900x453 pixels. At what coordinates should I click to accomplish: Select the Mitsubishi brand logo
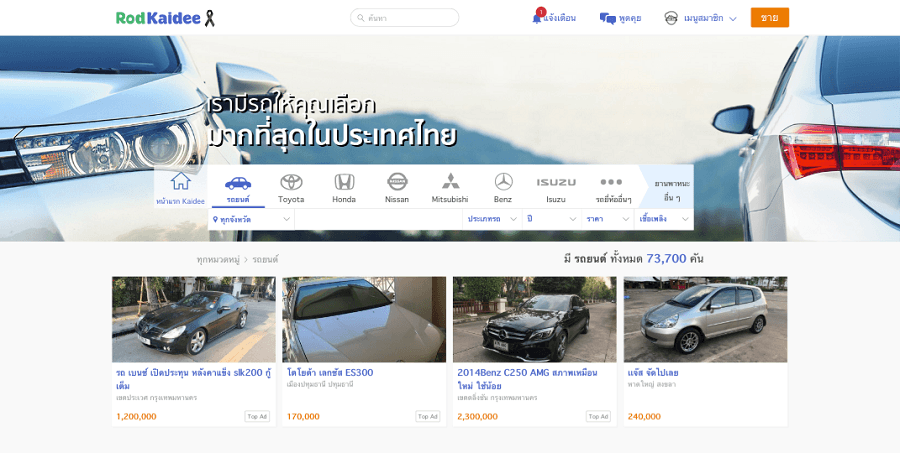click(450, 181)
